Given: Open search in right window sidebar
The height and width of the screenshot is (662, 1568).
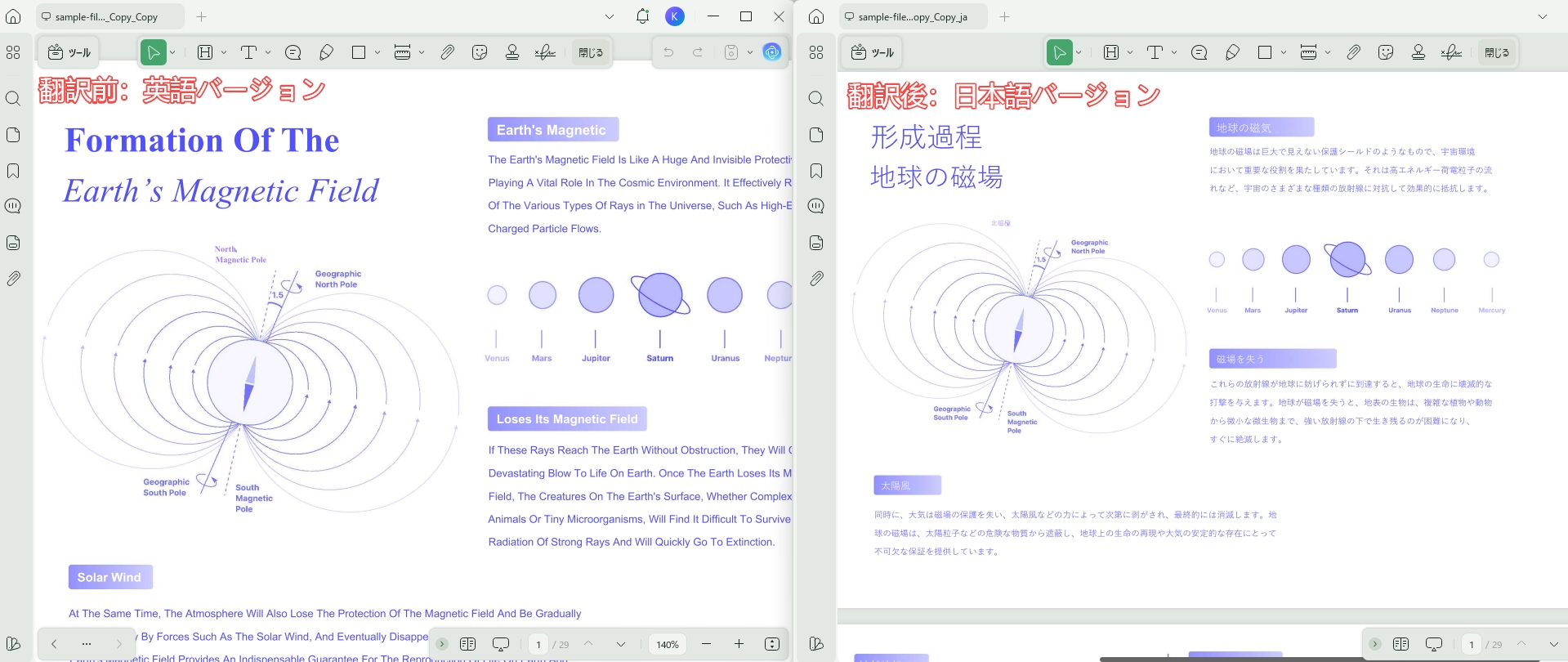Looking at the screenshot, I should coord(816,99).
